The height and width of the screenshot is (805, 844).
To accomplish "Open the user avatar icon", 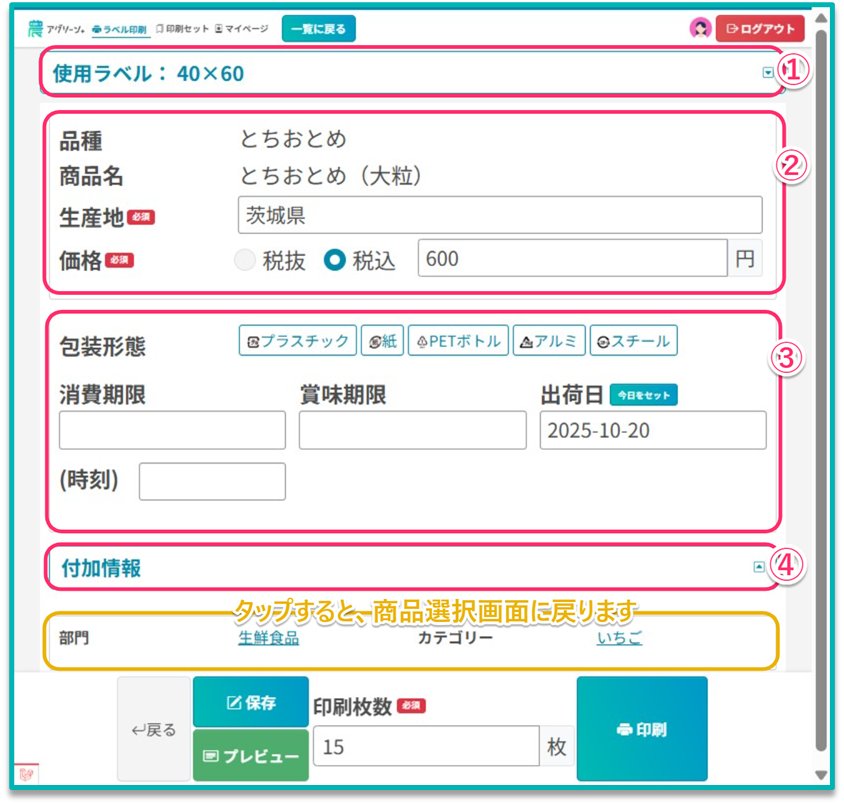I will (700, 29).
